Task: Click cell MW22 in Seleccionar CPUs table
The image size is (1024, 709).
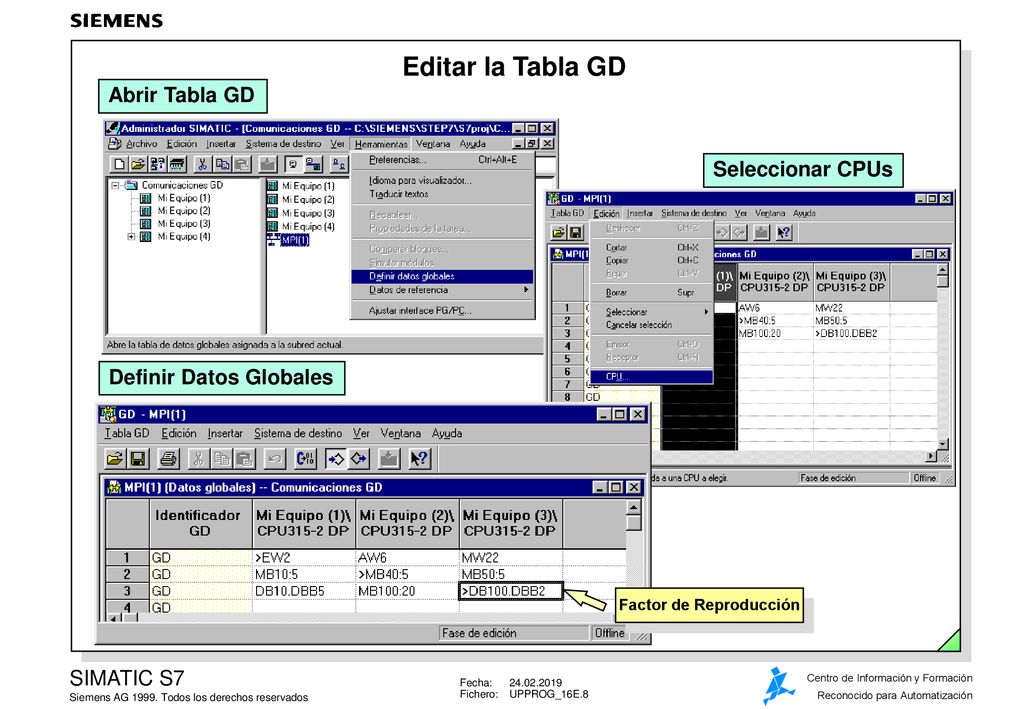Action: click(x=851, y=307)
